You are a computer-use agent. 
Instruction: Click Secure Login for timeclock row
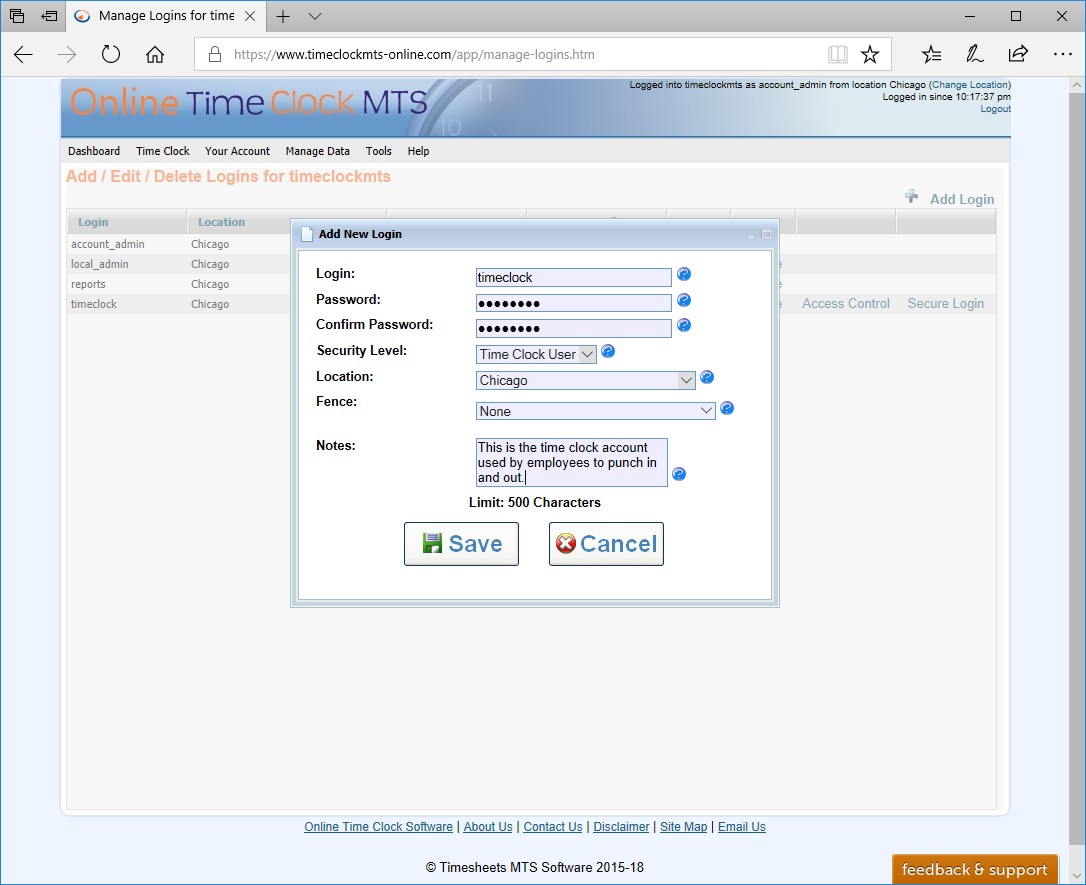[x=945, y=303]
